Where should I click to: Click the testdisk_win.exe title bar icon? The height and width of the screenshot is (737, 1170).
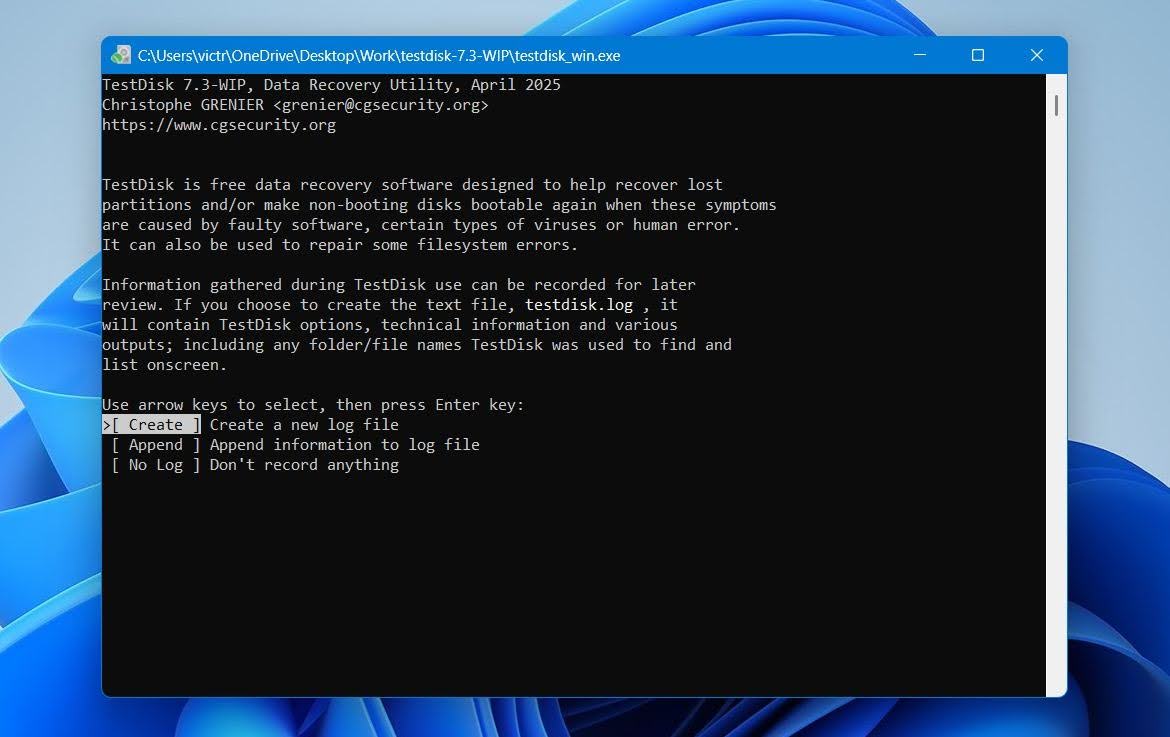(x=120, y=55)
